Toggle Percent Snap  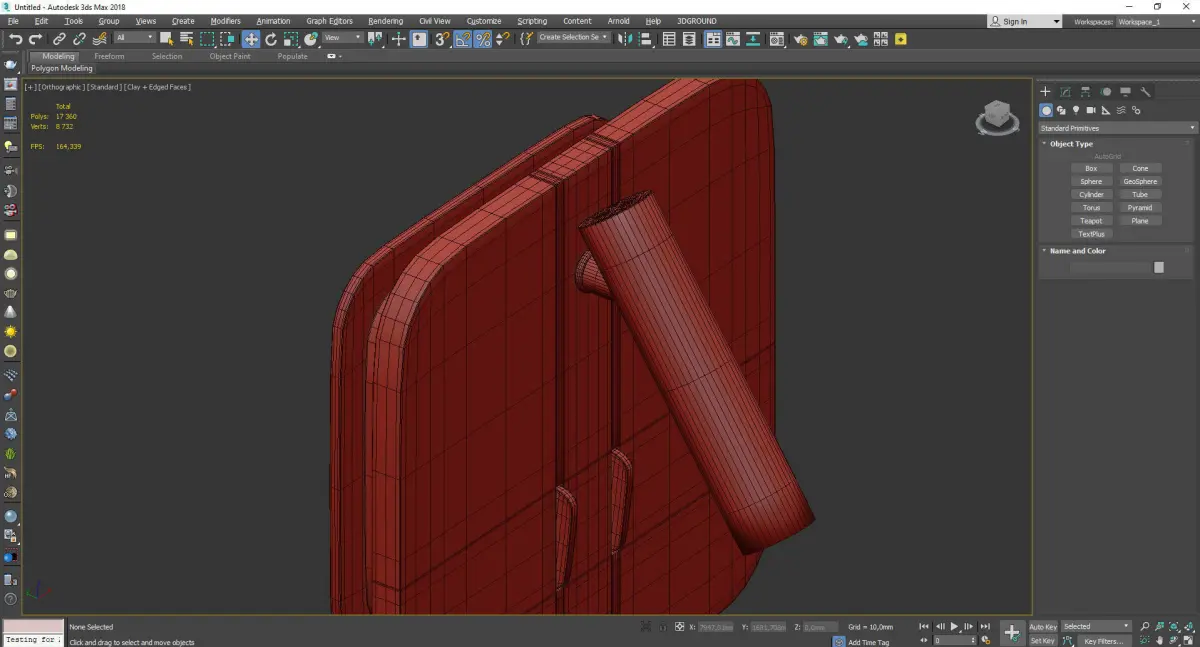[482, 39]
